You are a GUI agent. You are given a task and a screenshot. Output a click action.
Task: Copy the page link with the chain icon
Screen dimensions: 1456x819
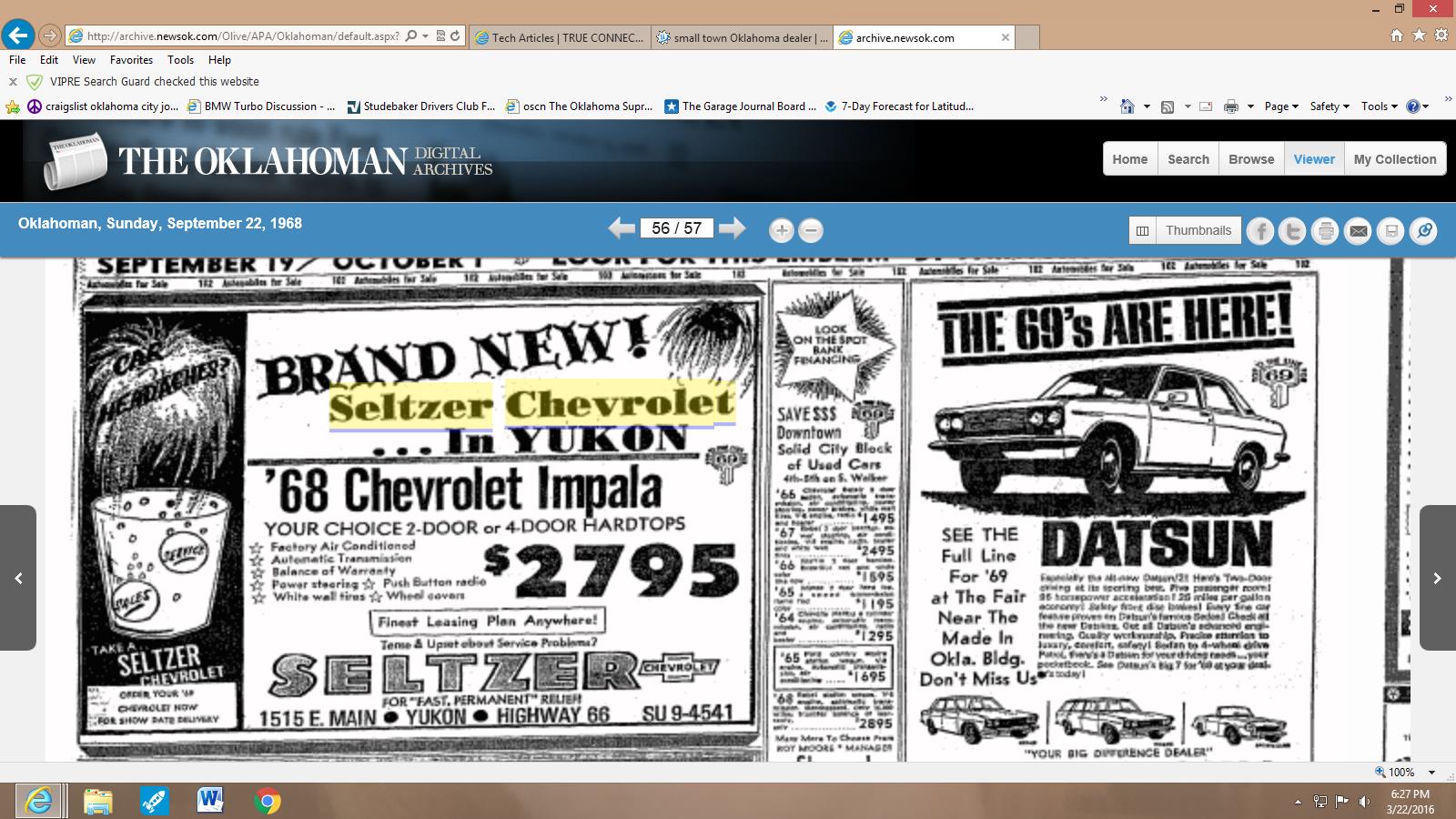point(1424,231)
